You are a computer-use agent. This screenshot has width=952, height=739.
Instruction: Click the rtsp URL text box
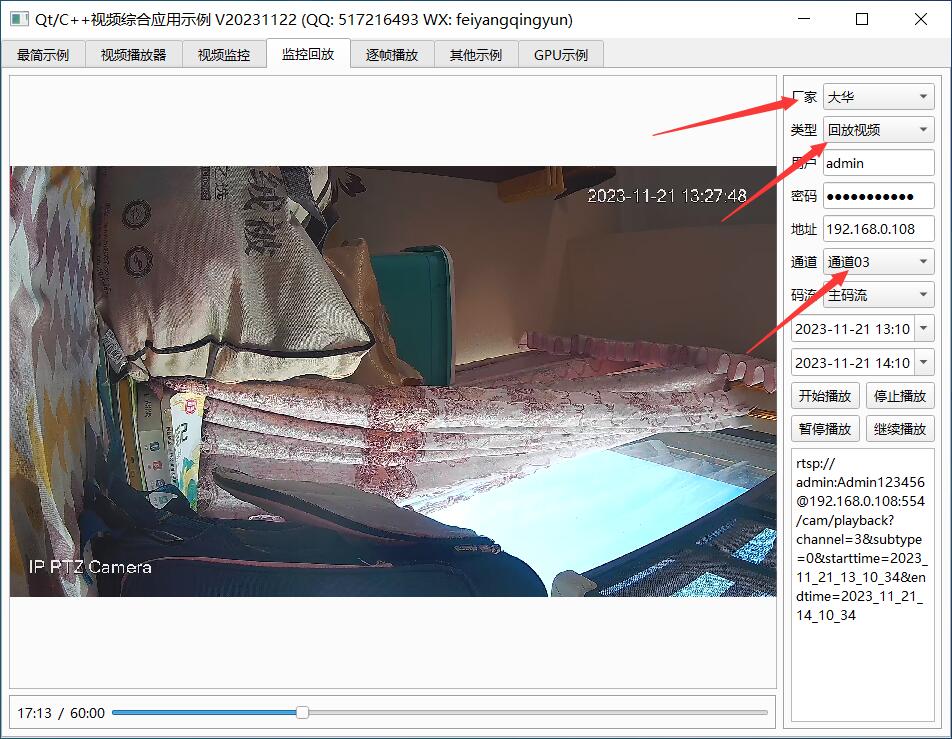(x=862, y=584)
